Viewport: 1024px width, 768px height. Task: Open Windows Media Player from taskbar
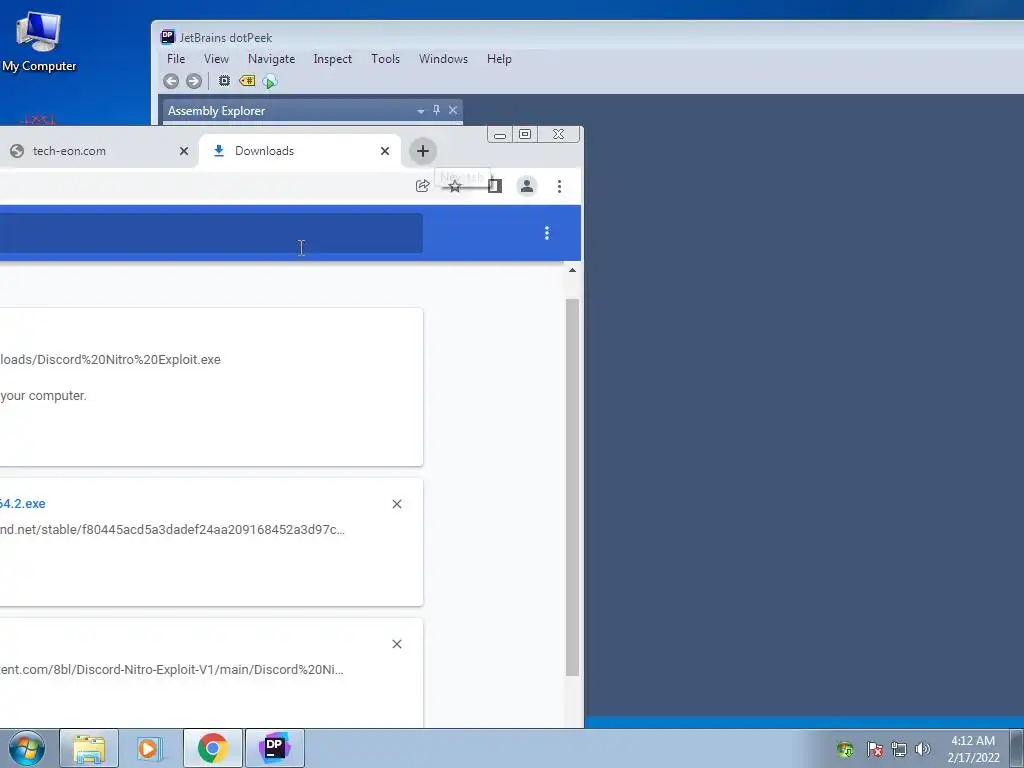point(150,748)
